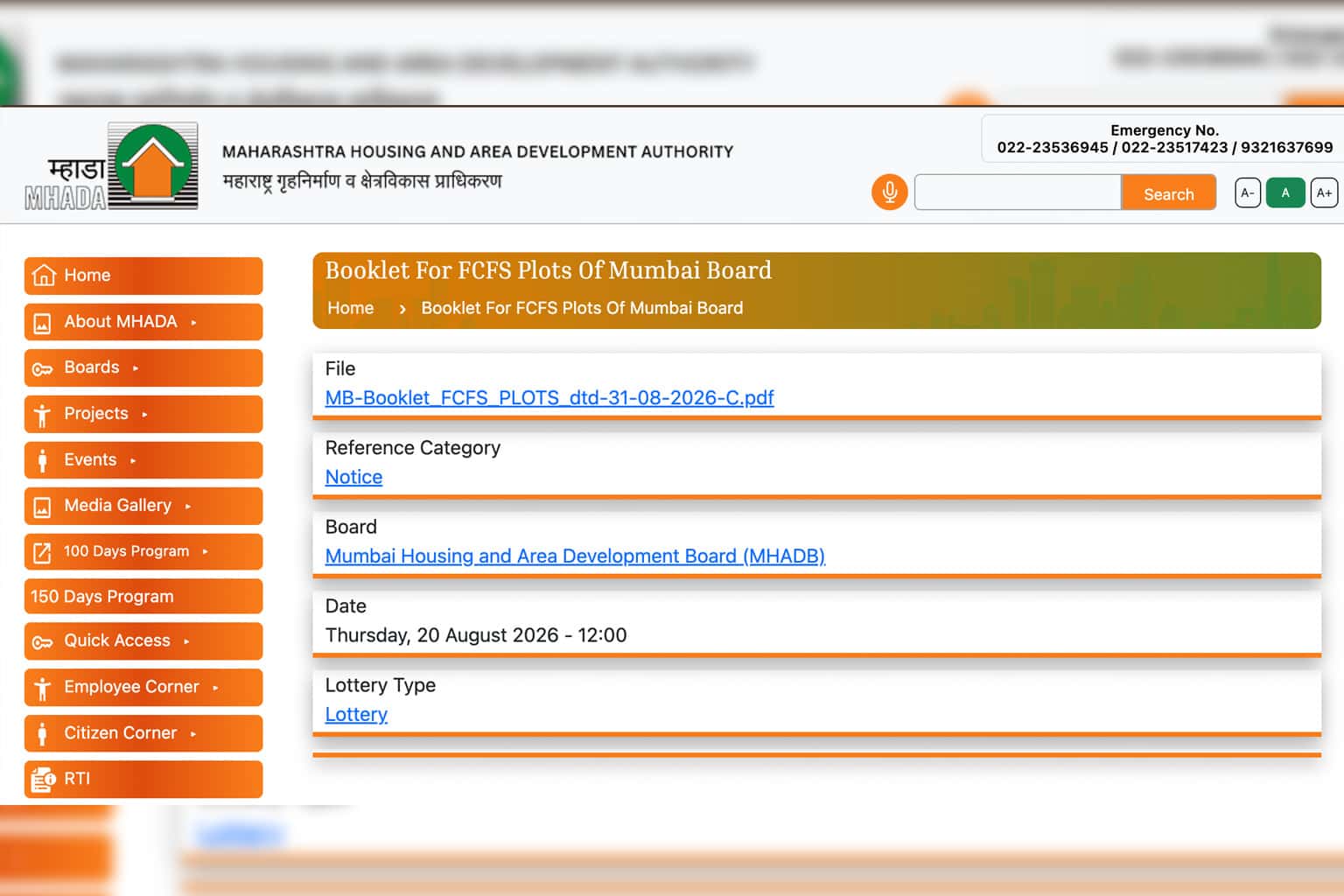
Task: Click the 'Date' field label
Action: click(x=346, y=605)
